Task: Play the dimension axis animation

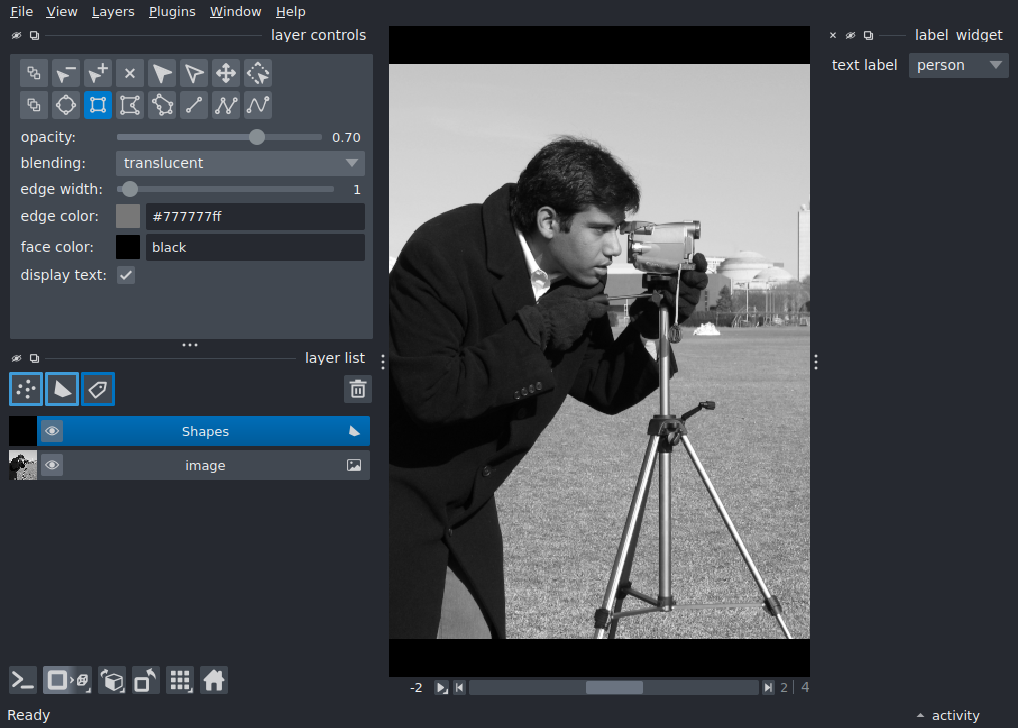Action: [441, 688]
